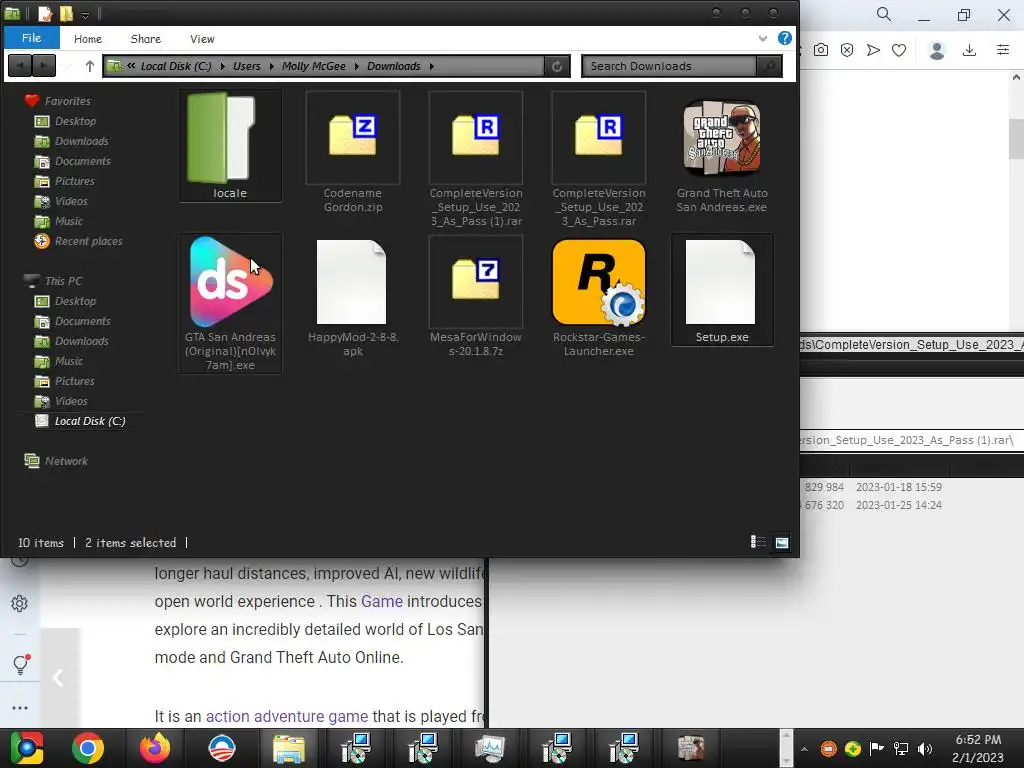Image resolution: width=1024 pixels, height=768 pixels.
Task: Expand the ribbon with the chevron
Action: coord(762,39)
